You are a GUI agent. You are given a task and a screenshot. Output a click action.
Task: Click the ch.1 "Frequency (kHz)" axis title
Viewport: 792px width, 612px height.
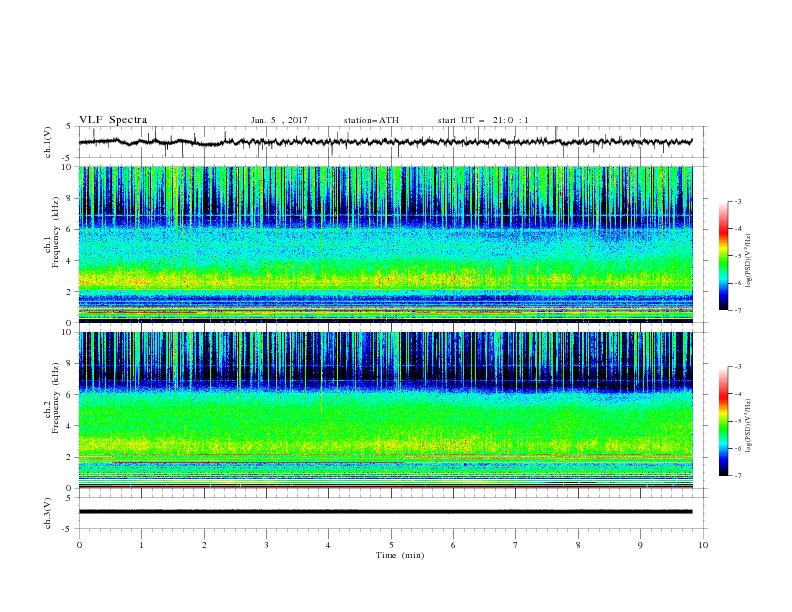[56, 232]
